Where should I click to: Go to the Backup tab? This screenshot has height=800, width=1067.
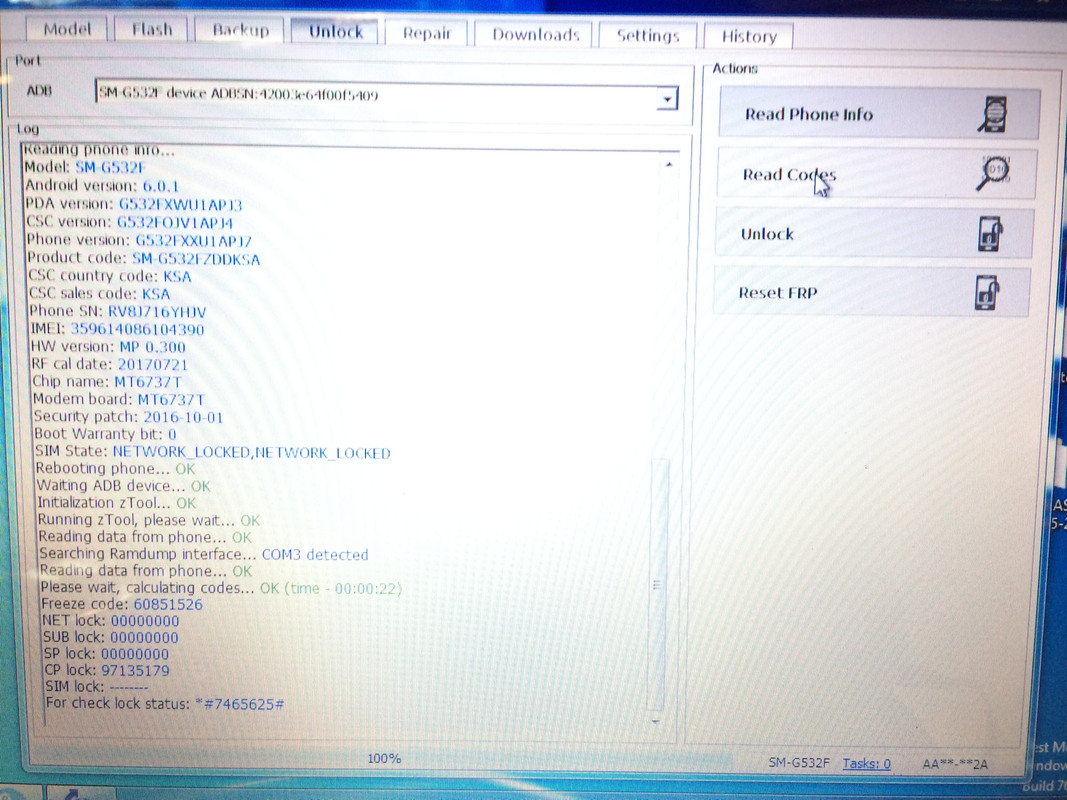240,31
